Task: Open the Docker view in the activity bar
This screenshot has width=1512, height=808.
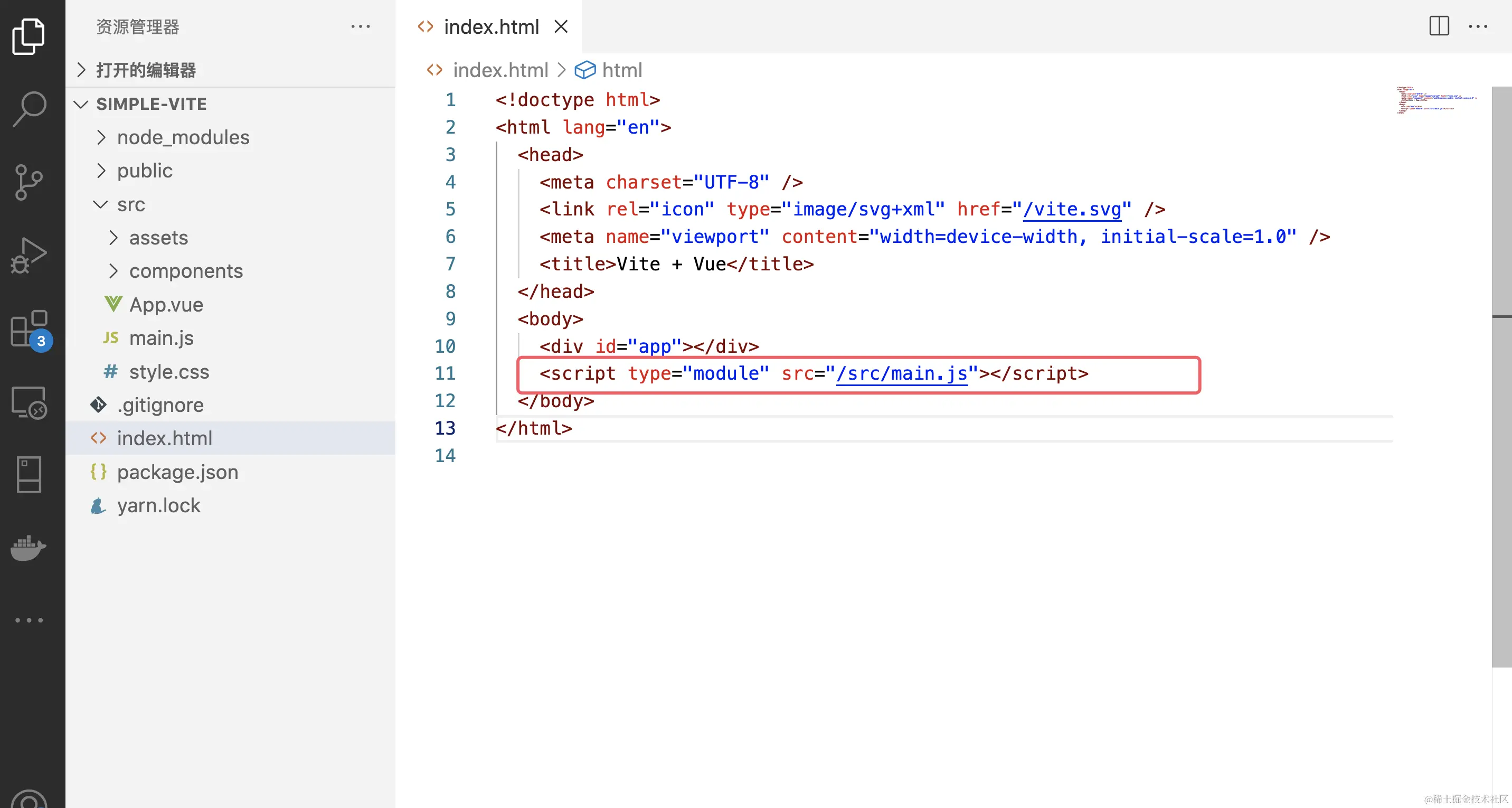Action: point(28,548)
